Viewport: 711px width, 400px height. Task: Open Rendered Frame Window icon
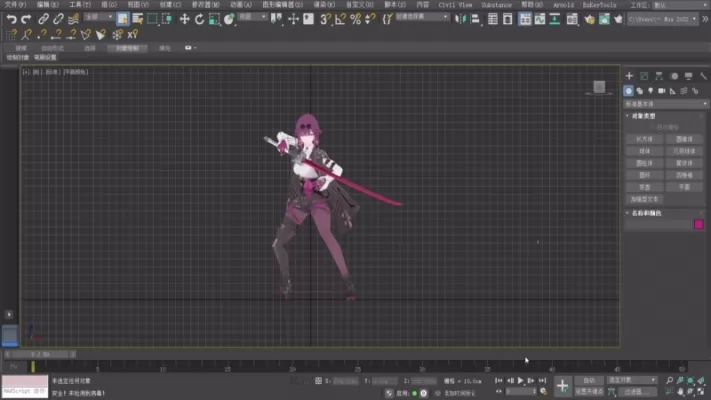(604, 19)
